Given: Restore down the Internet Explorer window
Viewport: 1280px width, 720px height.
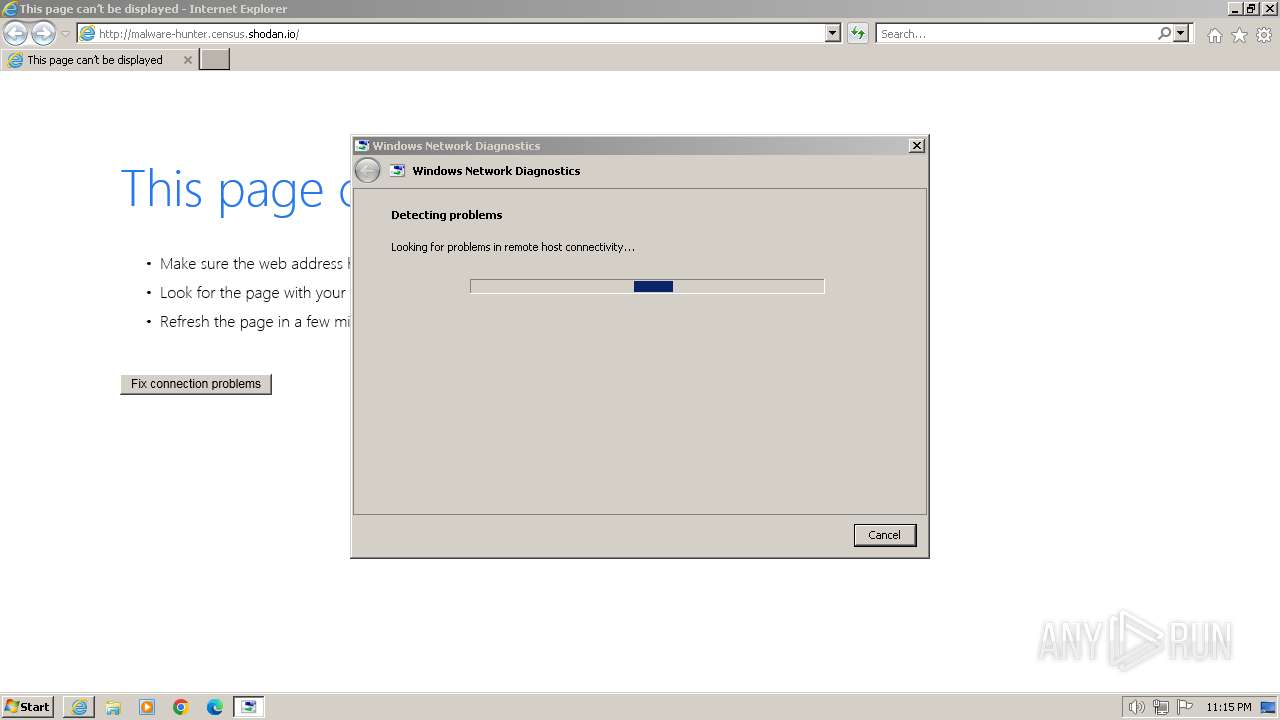Looking at the screenshot, I should [x=1250, y=9].
